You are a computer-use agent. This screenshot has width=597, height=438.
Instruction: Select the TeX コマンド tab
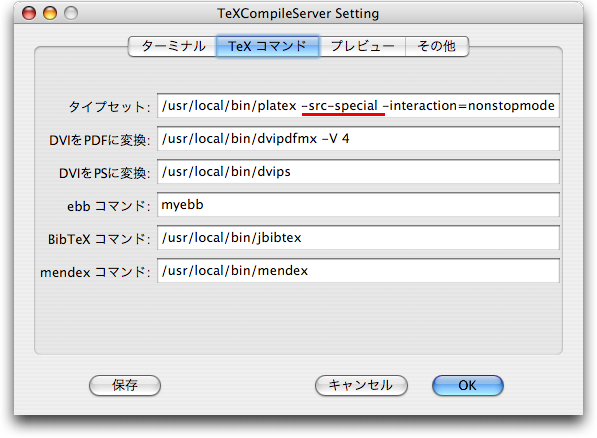coord(268,46)
